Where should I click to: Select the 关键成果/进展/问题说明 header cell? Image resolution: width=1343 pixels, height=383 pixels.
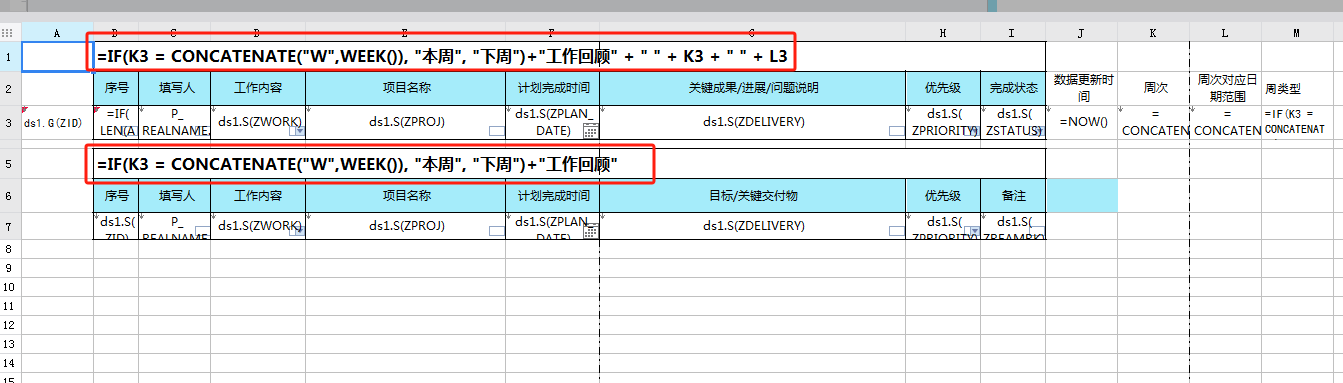[753, 88]
